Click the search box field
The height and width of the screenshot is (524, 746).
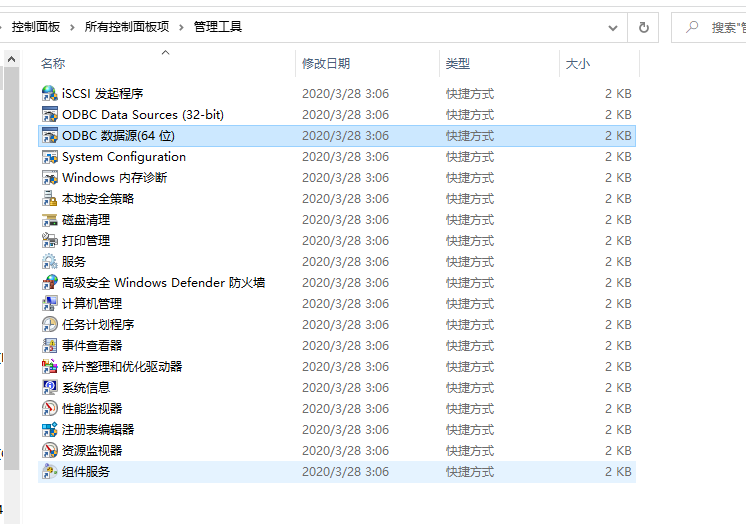tap(709, 28)
